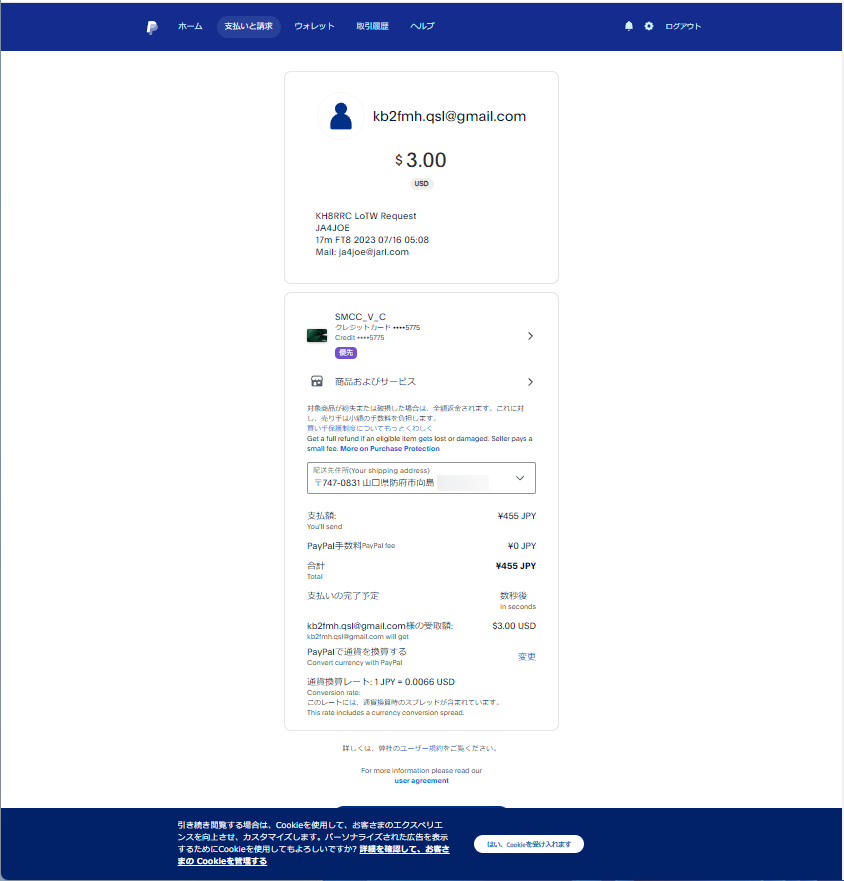
Task: Click 変更 to change currency conversion
Action: [x=527, y=657]
